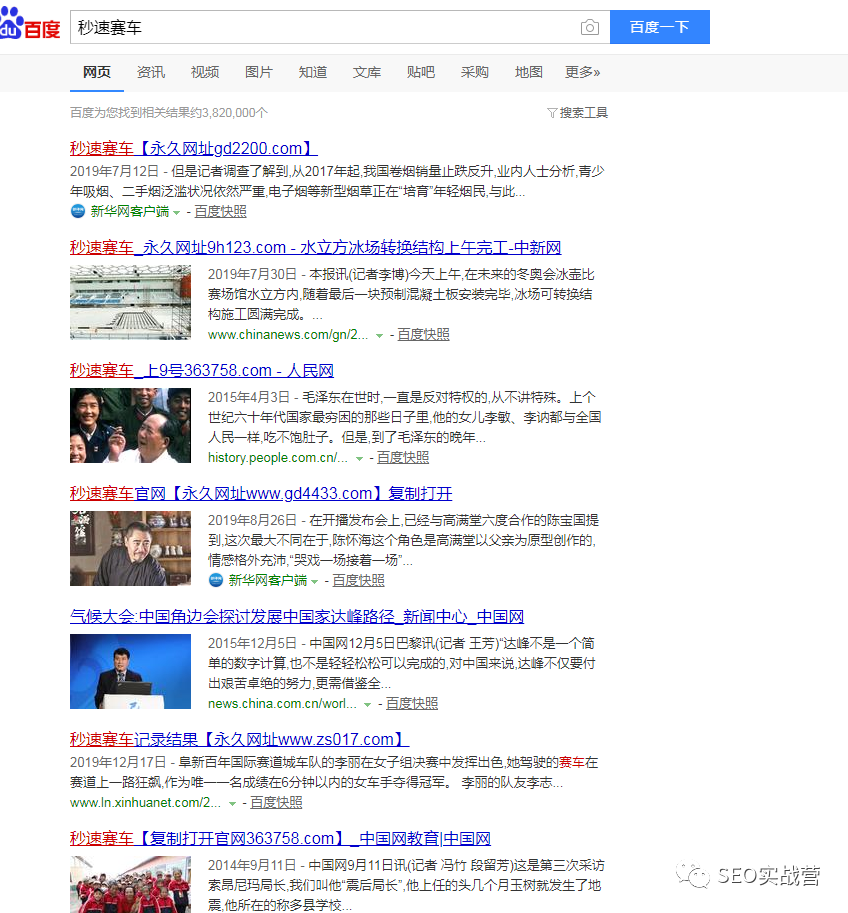Screen dimensions: 848x913
Task: Open camera image search icon
Action: (589, 27)
